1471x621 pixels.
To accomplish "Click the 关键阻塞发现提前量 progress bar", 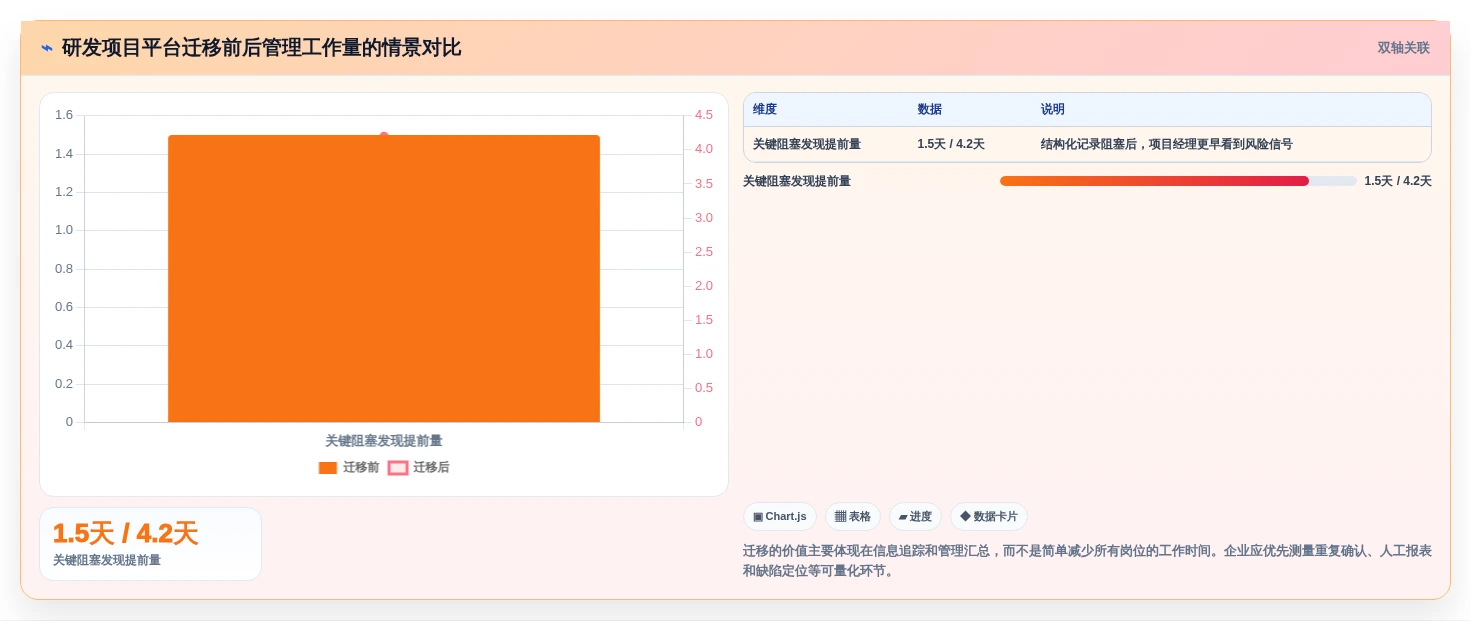I will coord(1178,181).
